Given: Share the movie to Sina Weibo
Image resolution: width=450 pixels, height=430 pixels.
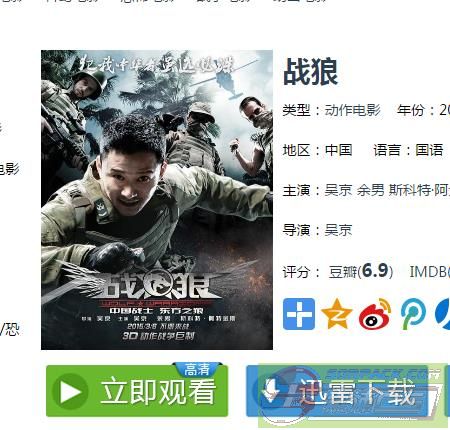Looking at the screenshot, I should coord(375,314).
